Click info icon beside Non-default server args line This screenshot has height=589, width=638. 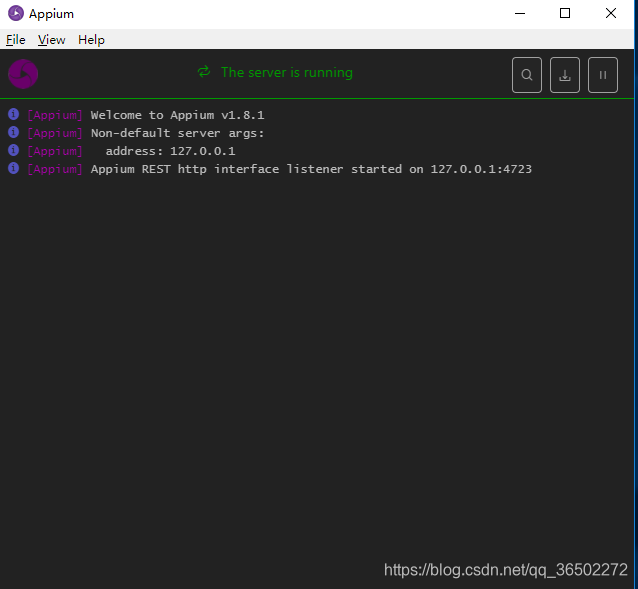click(x=13, y=132)
